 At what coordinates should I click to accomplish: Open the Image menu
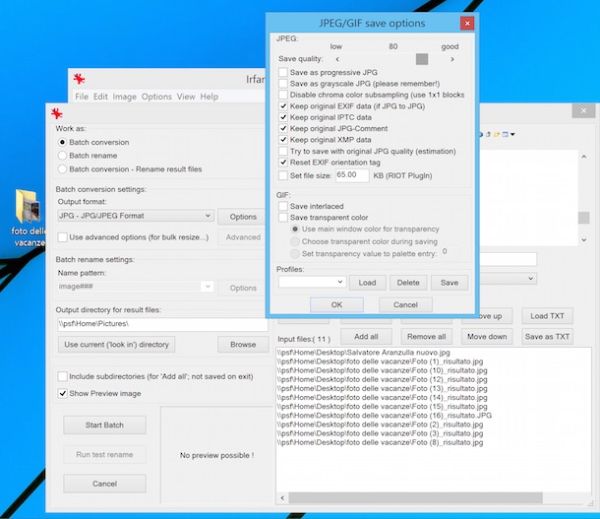coord(124,97)
